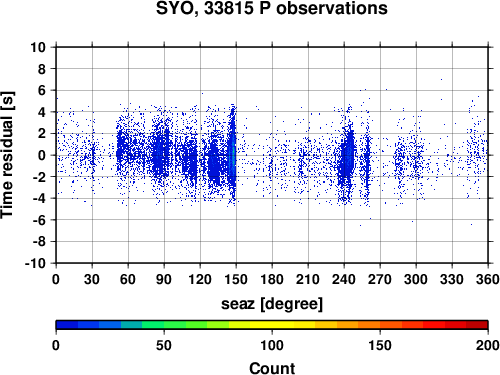The height and width of the screenshot is (375, 500).
Task: Click the x-axis tick label 150
Action: point(236,279)
